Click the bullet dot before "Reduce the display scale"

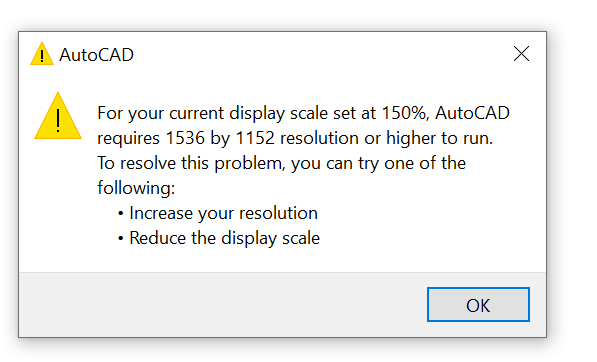click(x=121, y=239)
